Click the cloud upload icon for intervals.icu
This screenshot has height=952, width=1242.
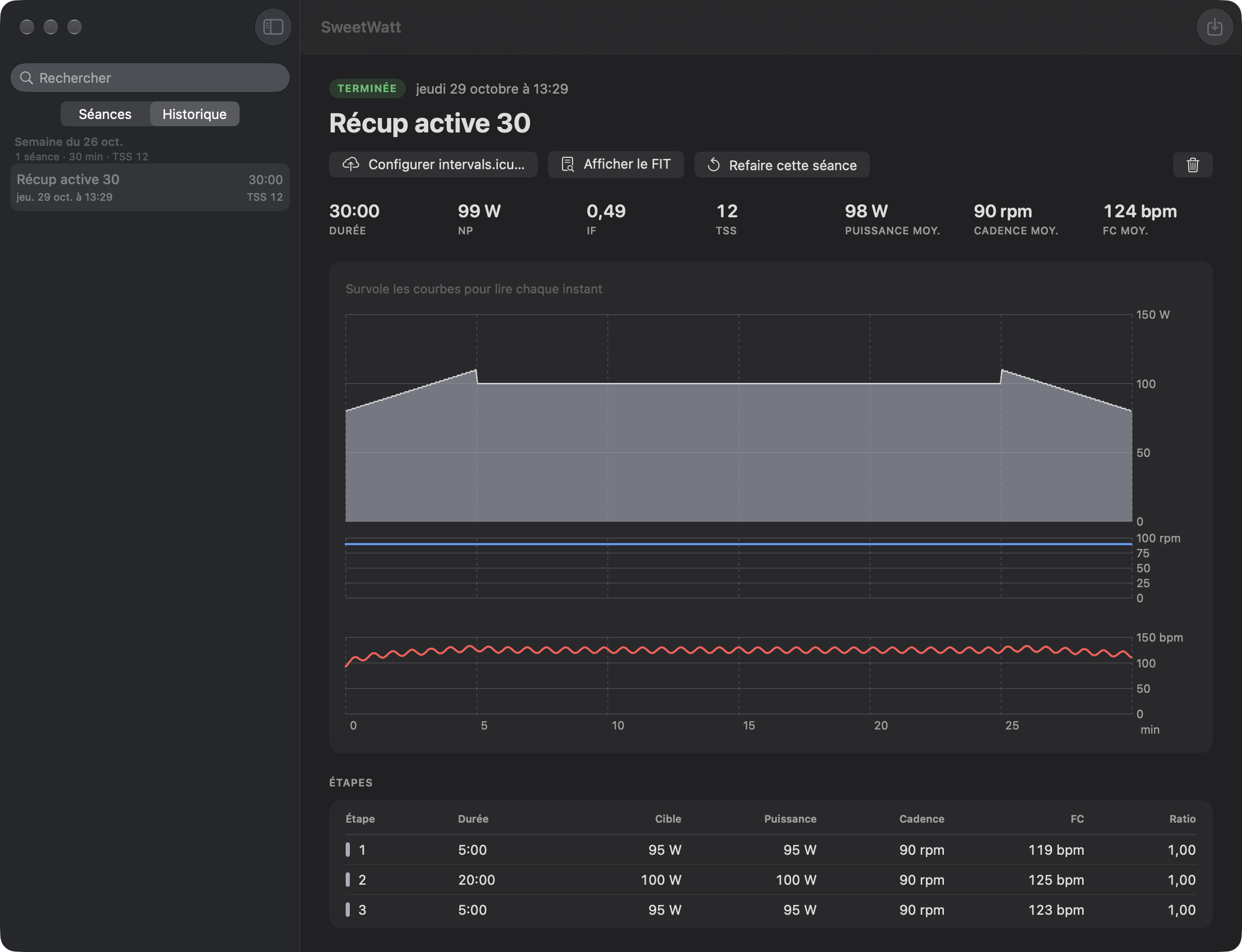coord(351,165)
